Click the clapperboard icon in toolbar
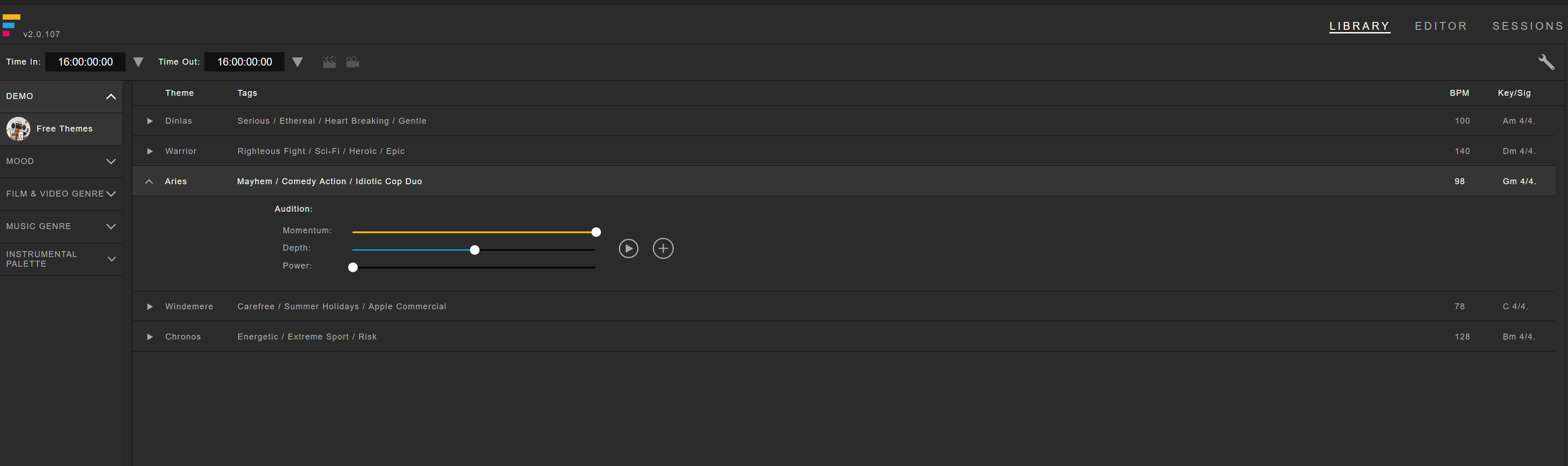 tap(329, 62)
